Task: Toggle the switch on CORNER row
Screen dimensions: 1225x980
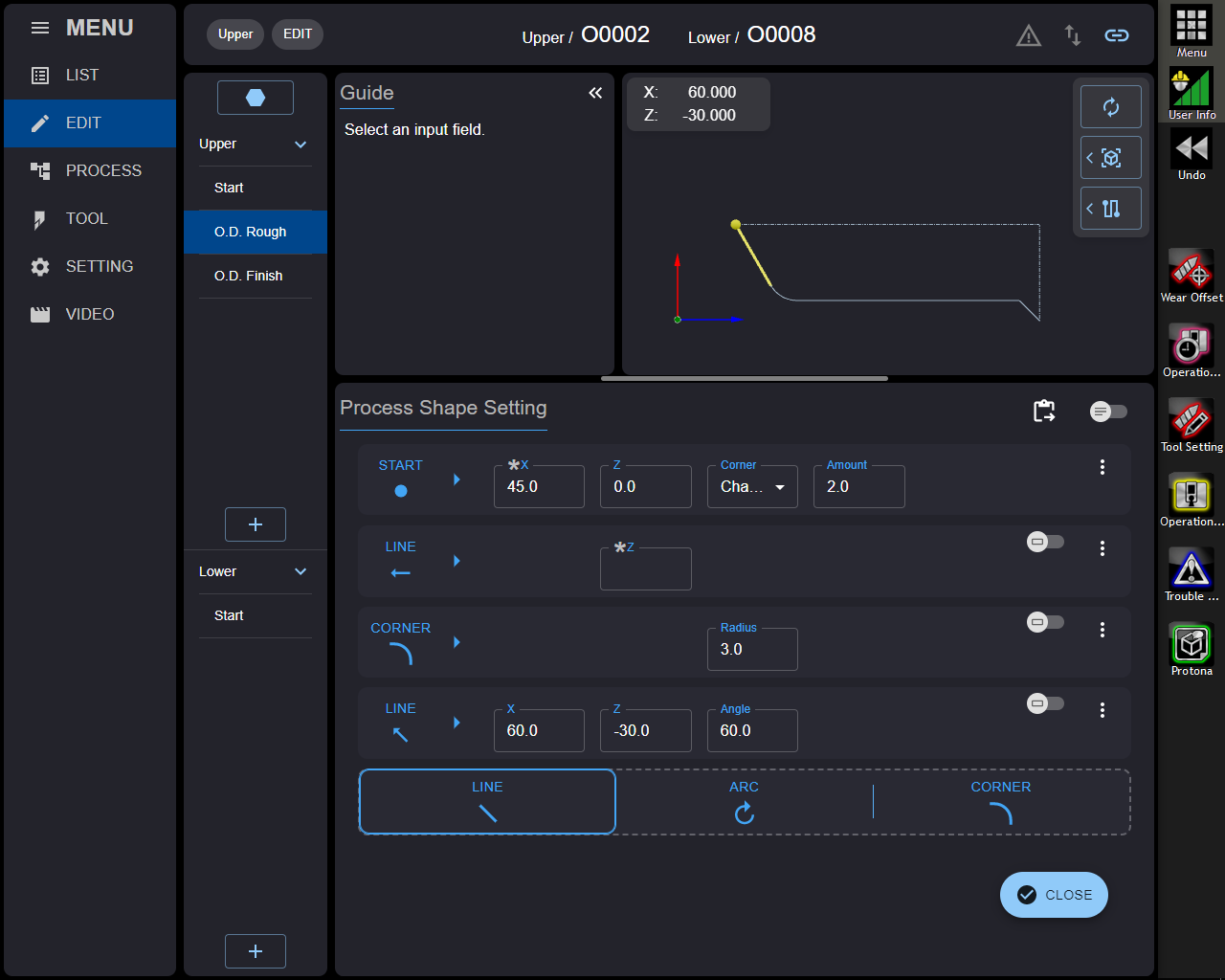Action: [x=1045, y=622]
